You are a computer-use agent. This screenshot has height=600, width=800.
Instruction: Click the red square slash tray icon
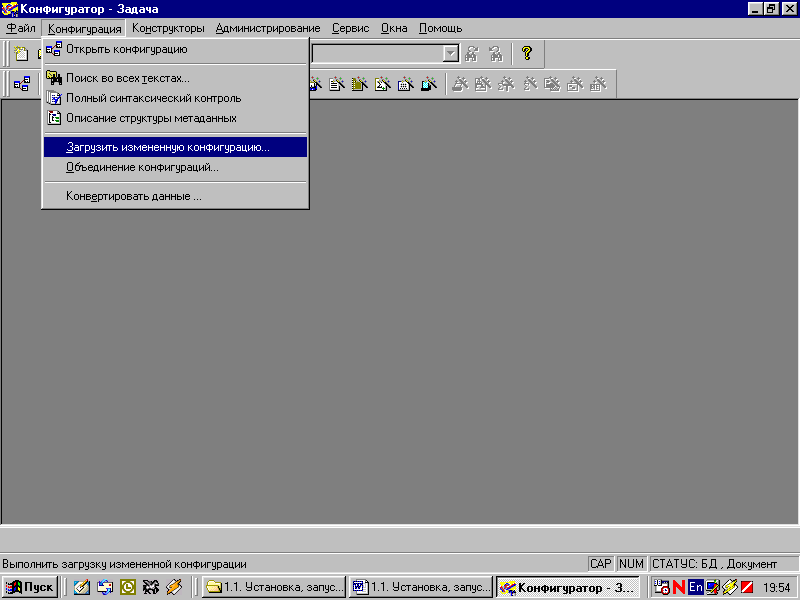(747, 587)
